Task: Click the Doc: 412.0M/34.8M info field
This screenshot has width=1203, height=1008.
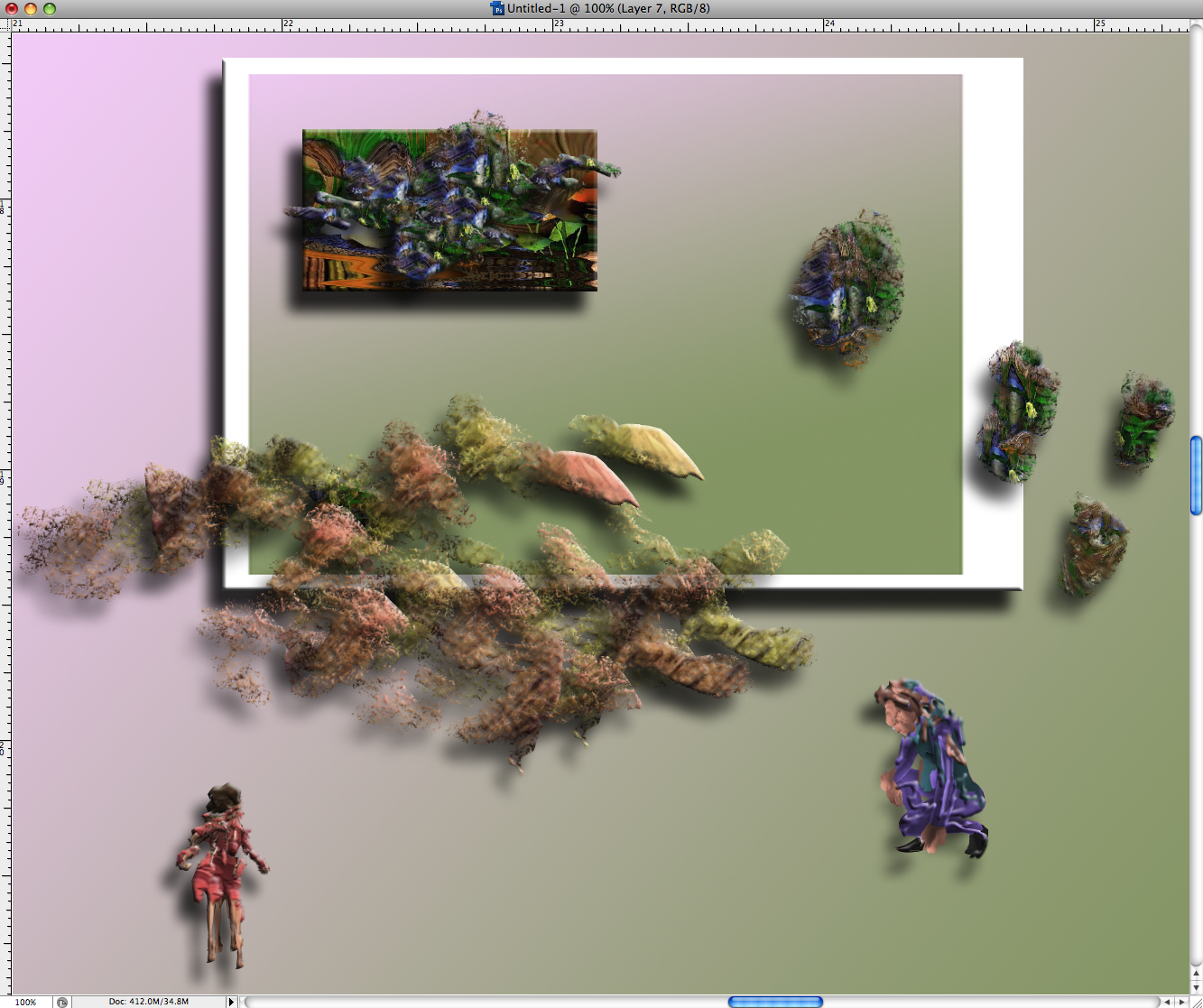Action: pos(149,1002)
